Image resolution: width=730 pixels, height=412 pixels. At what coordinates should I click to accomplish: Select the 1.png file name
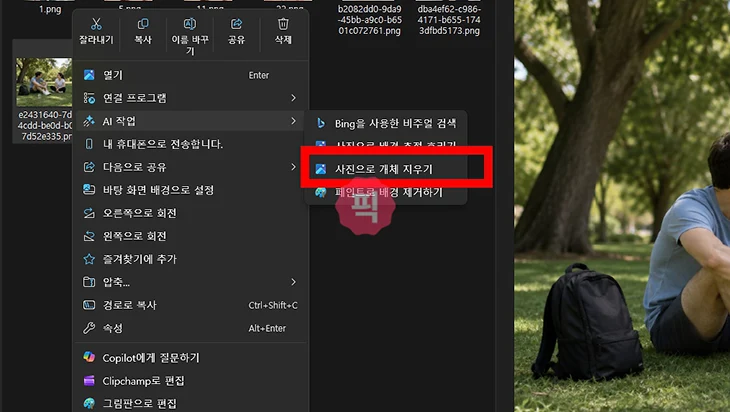click(x=50, y=9)
